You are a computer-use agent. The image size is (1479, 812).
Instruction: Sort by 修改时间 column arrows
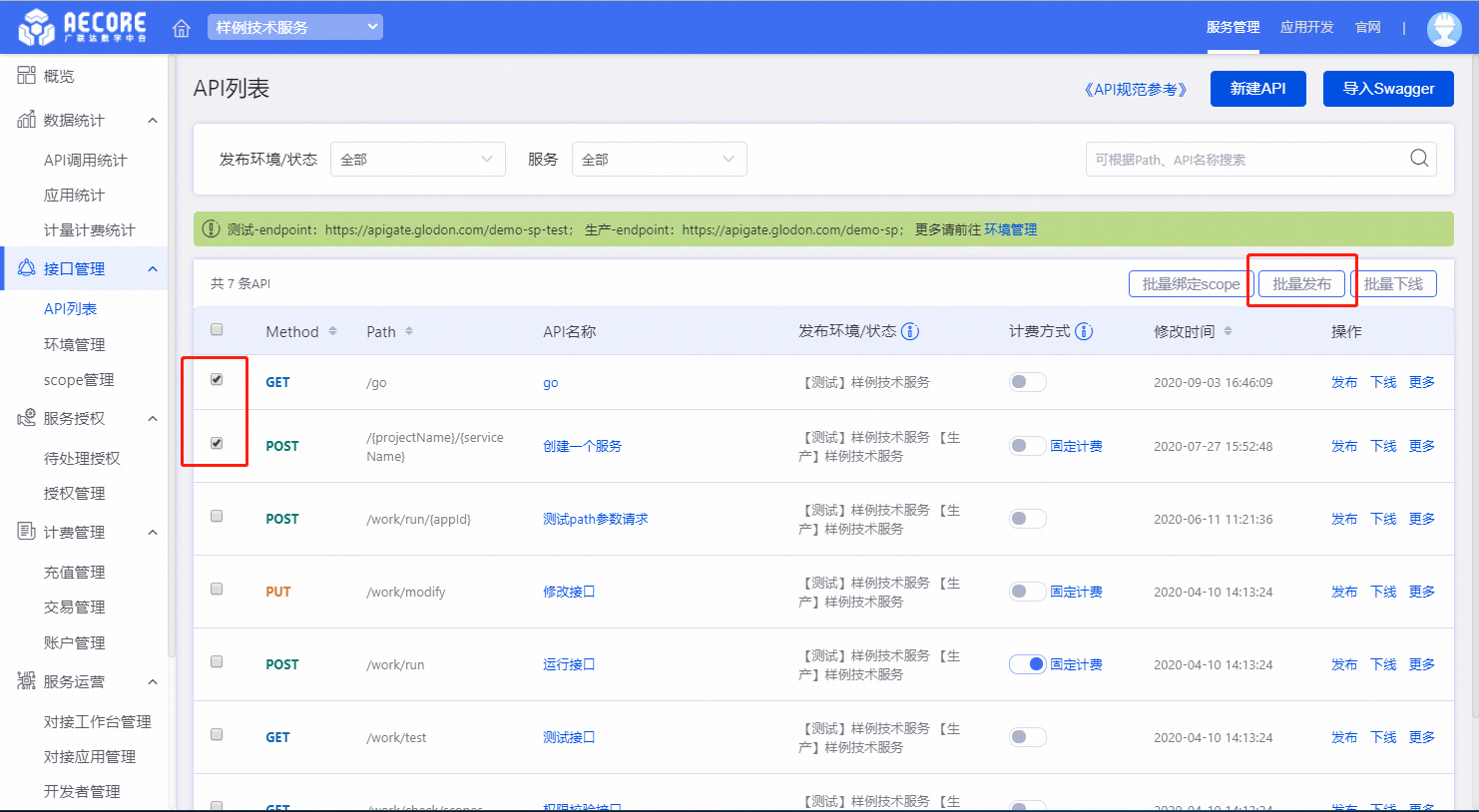point(1228,331)
